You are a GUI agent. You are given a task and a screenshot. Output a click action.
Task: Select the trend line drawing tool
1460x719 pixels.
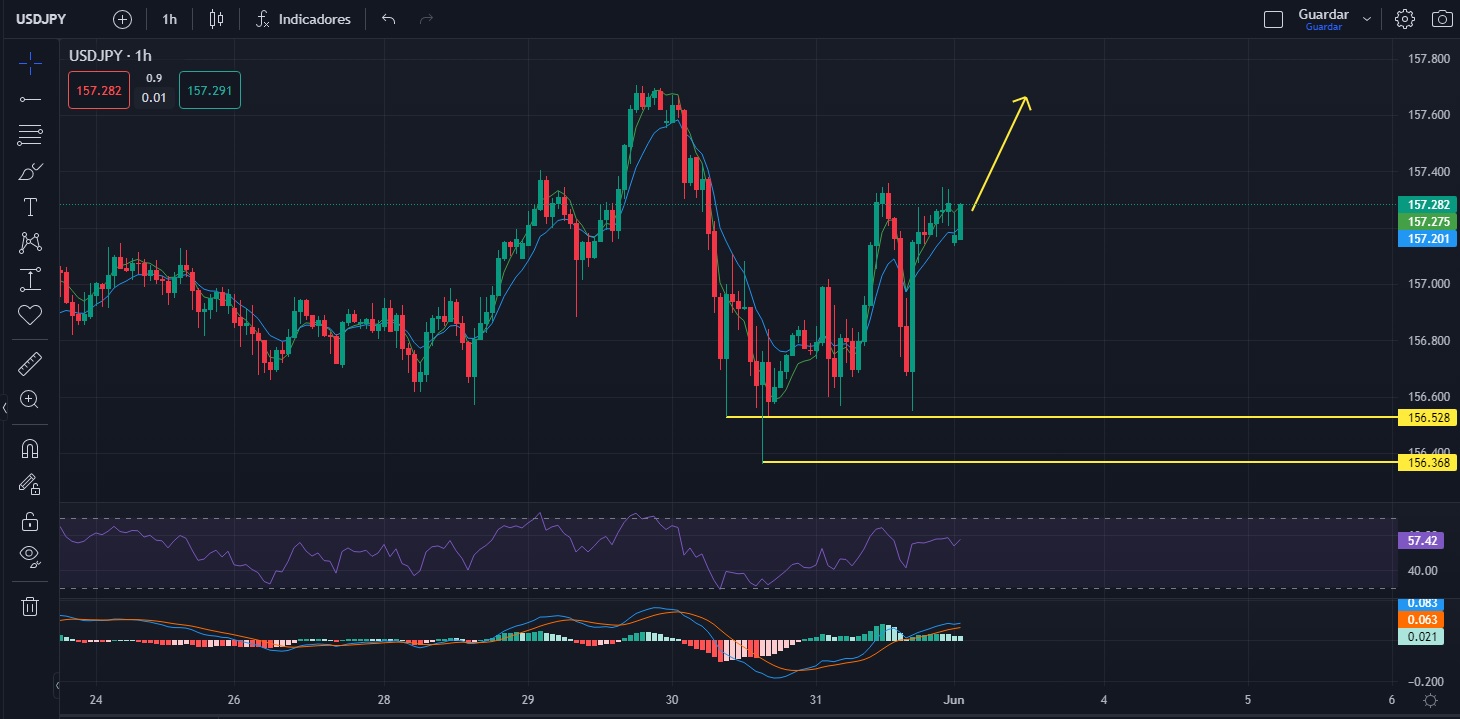pos(30,99)
